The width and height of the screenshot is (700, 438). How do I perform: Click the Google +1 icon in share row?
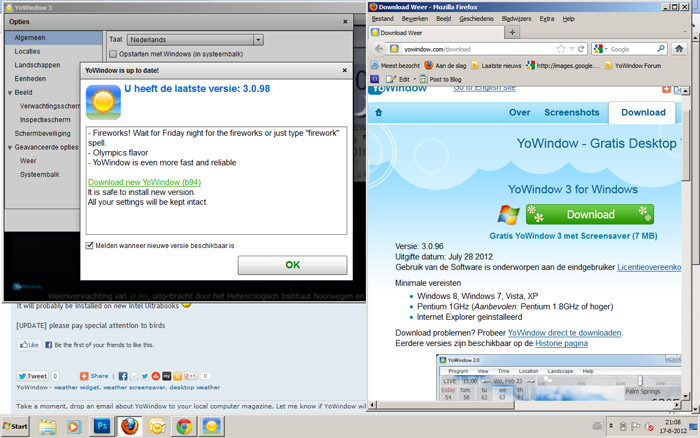(x=190, y=376)
